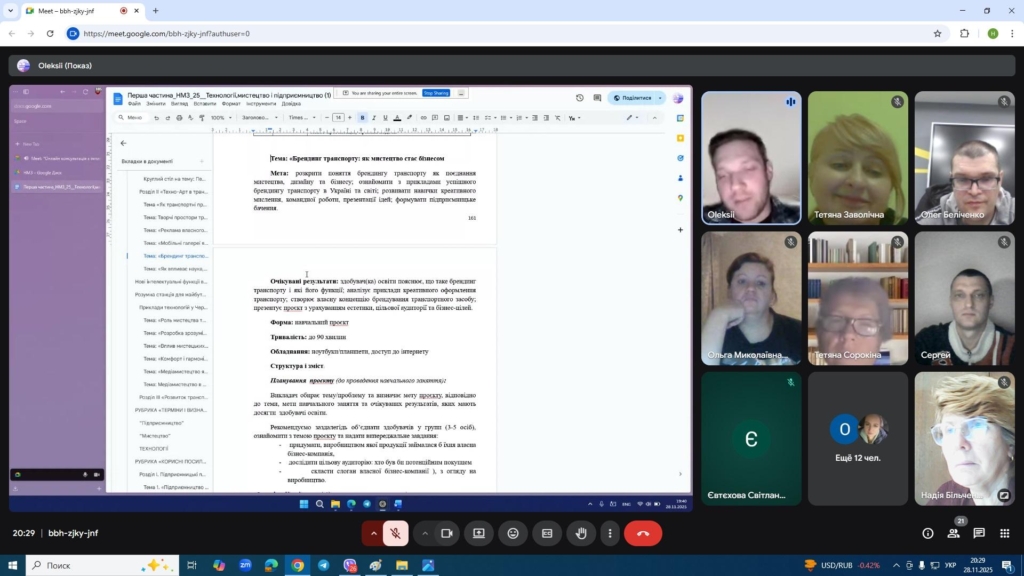This screenshot has height=576, width=1024.
Task: Toggle the camera on or off
Action: [x=447, y=534]
